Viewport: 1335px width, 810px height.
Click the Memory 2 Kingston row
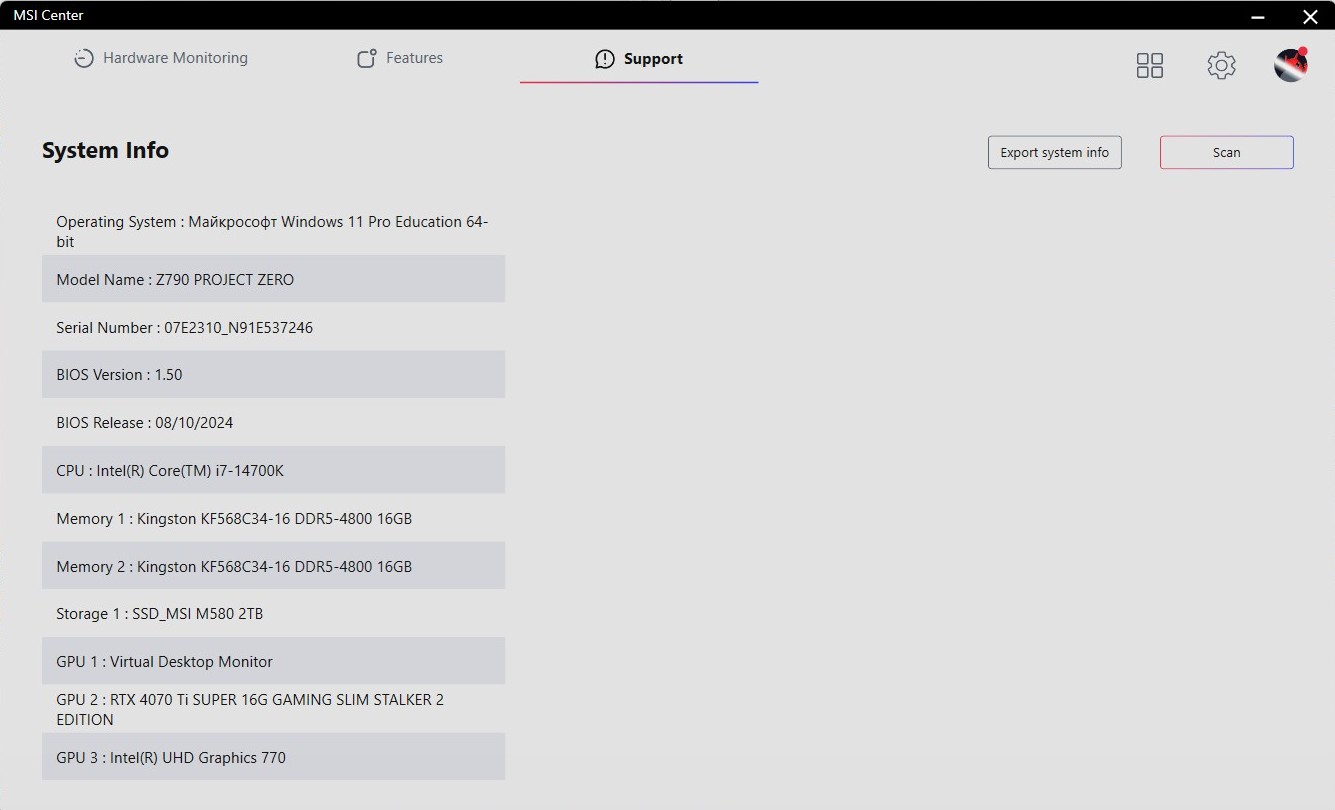point(273,566)
